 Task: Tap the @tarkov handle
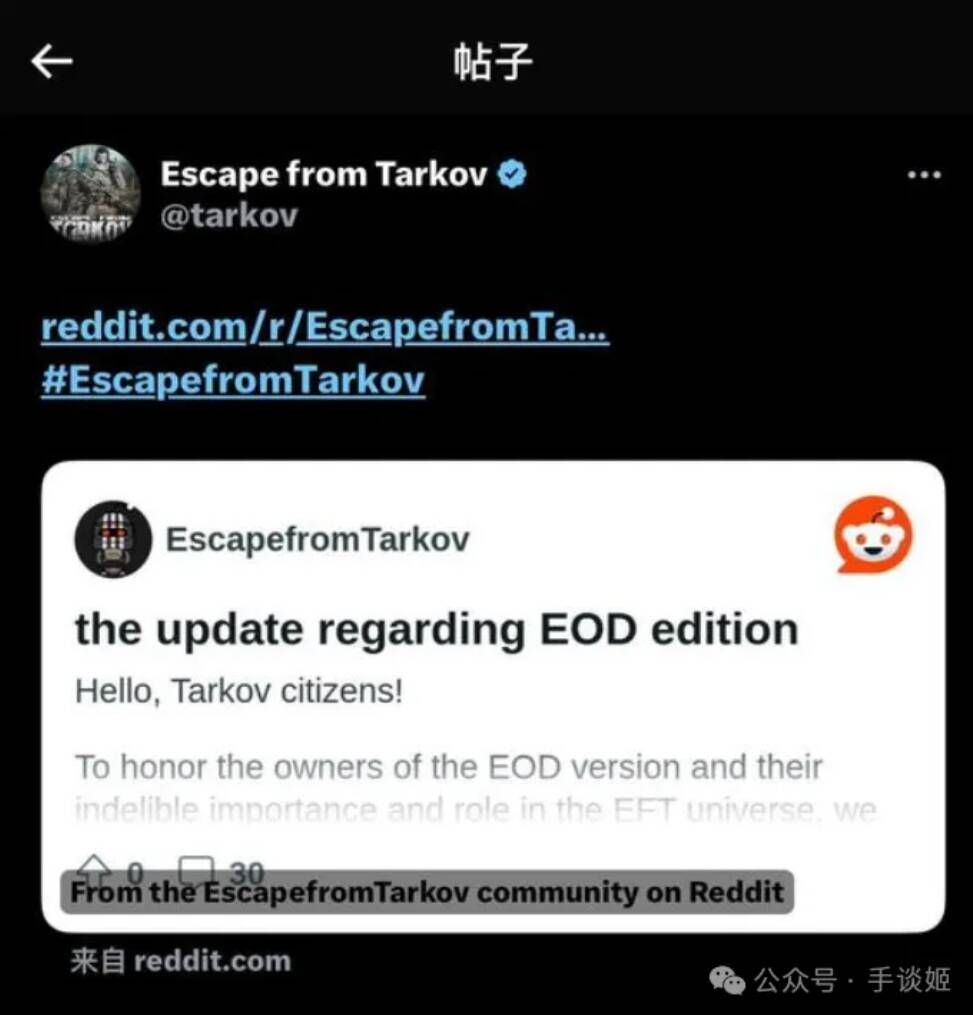[229, 216]
